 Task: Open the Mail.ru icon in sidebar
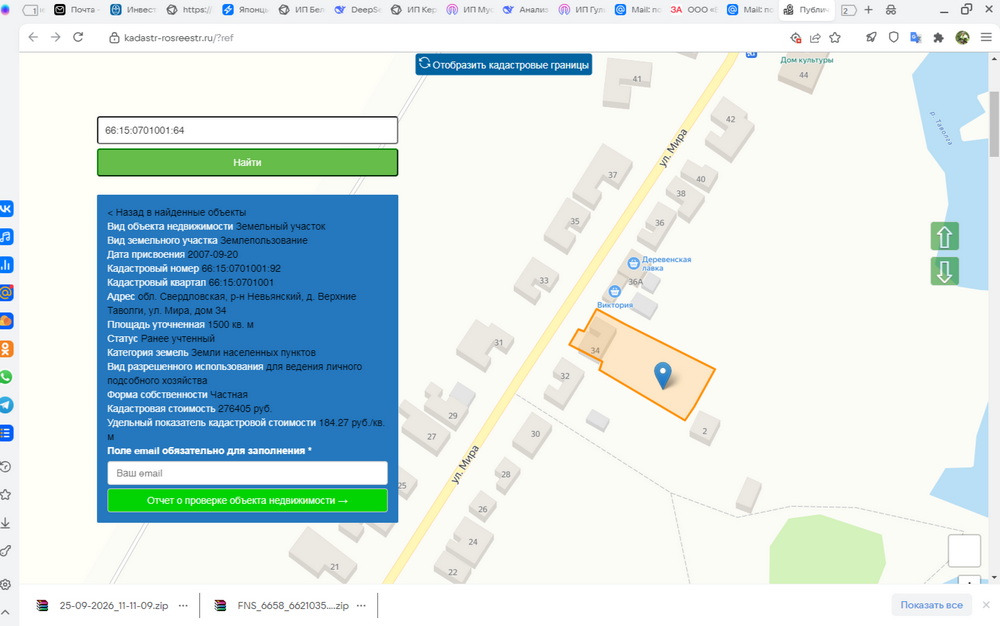pyautogui.click(x=6, y=293)
